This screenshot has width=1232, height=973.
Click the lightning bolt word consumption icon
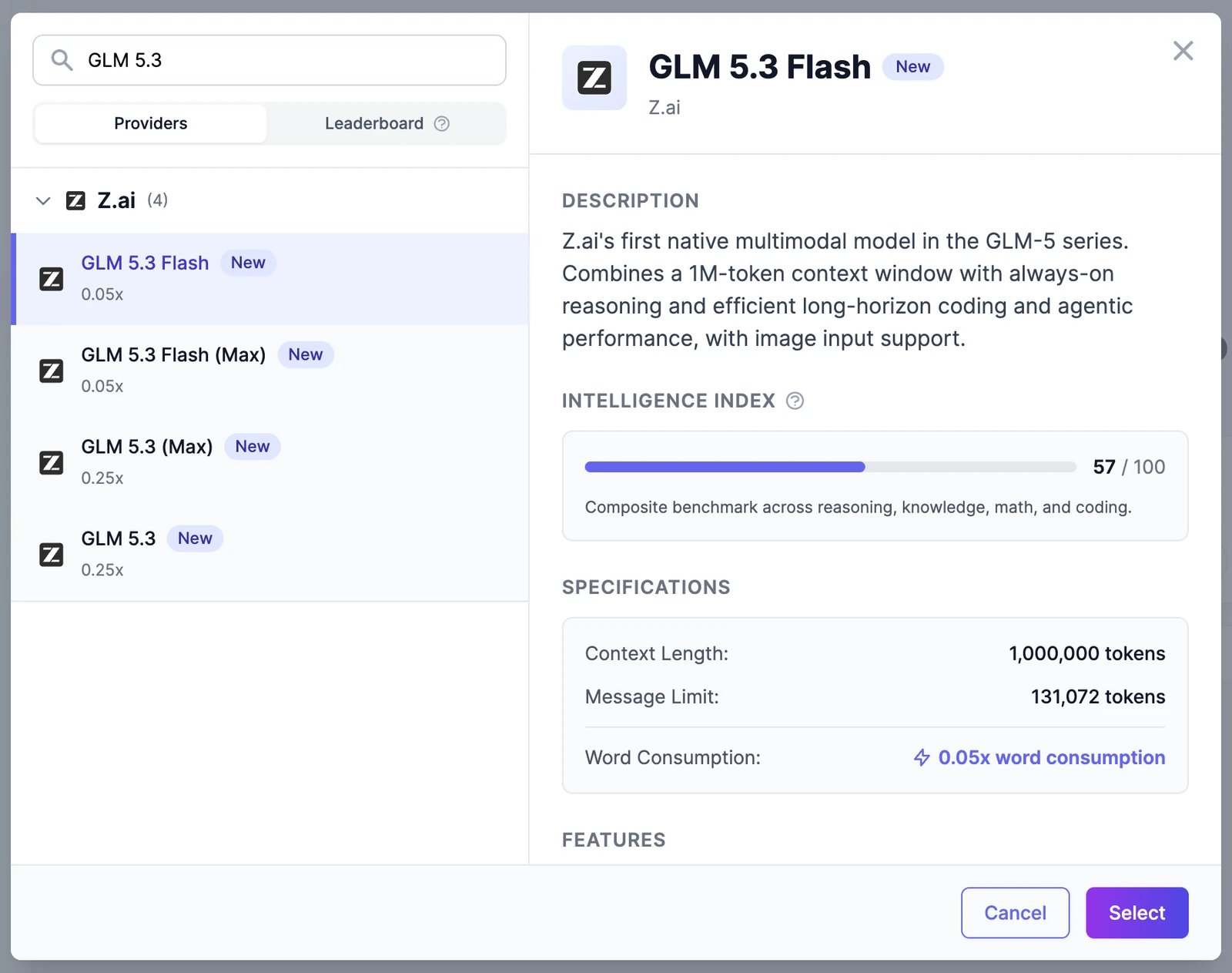pyautogui.click(x=922, y=757)
